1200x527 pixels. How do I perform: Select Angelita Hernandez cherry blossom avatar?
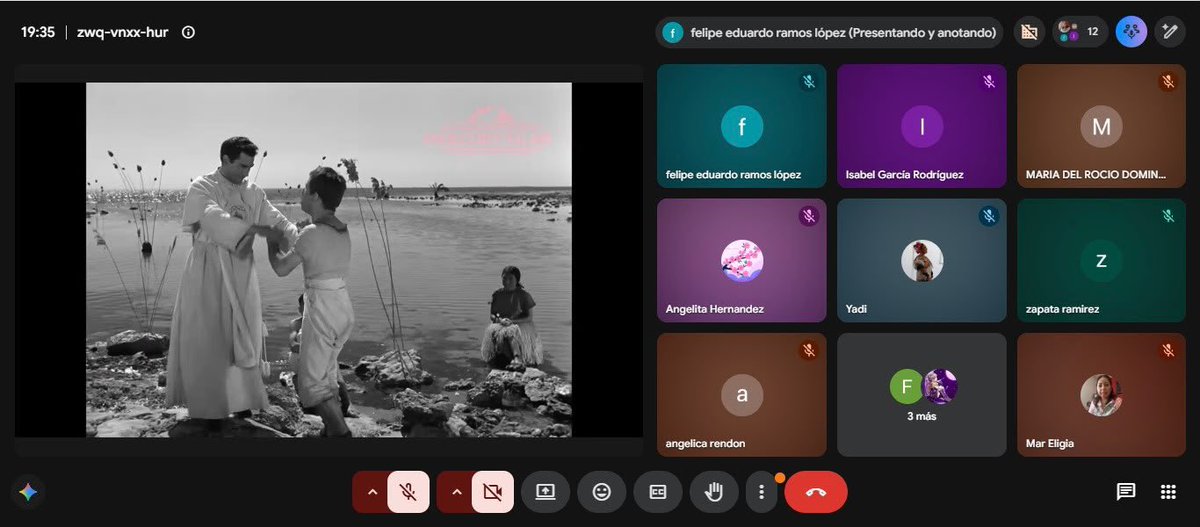742,260
